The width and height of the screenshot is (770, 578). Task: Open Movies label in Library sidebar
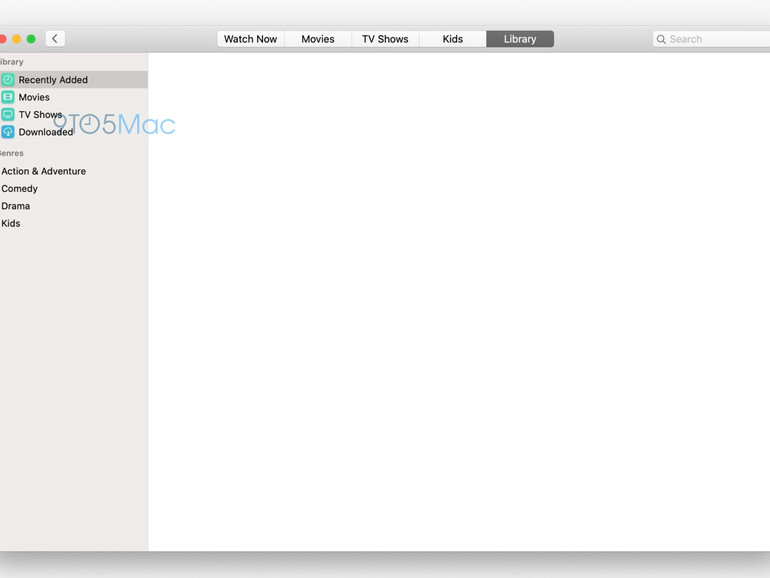34,97
